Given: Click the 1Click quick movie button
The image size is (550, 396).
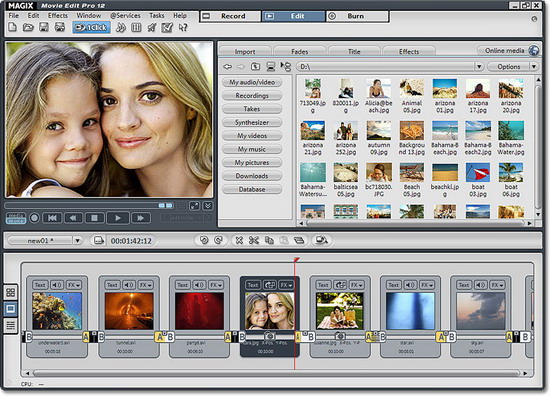Looking at the screenshot, I should tap(92, 27).
